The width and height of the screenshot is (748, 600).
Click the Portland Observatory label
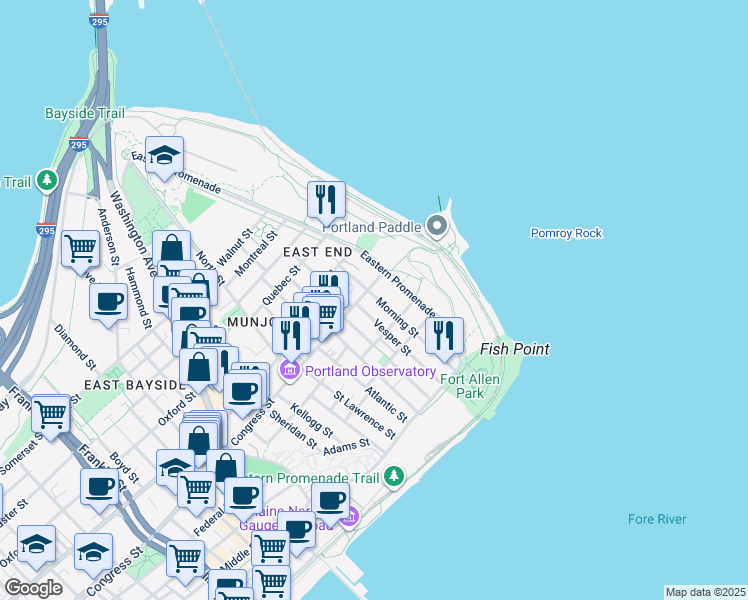pyautogui.click(x=371, y=371)
